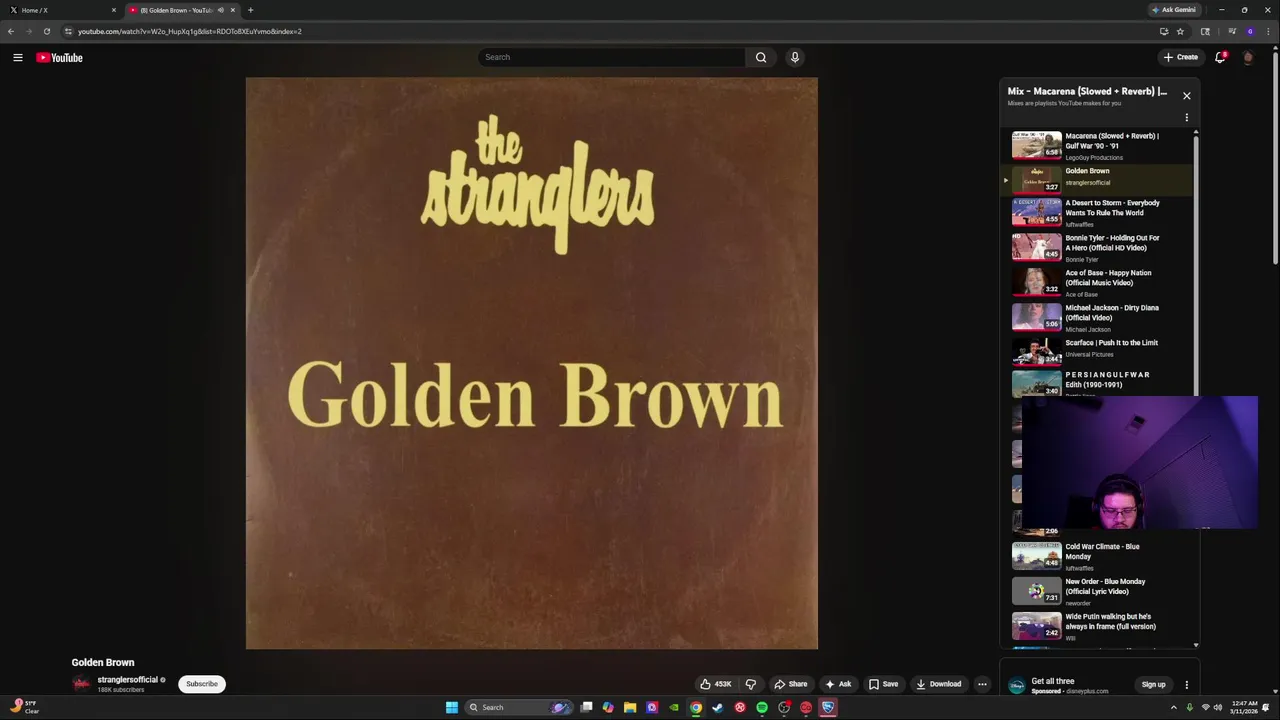Screen dimensions: 1280x720
Task: Open more actions ellipsis below video
Action: pos(982,684)
